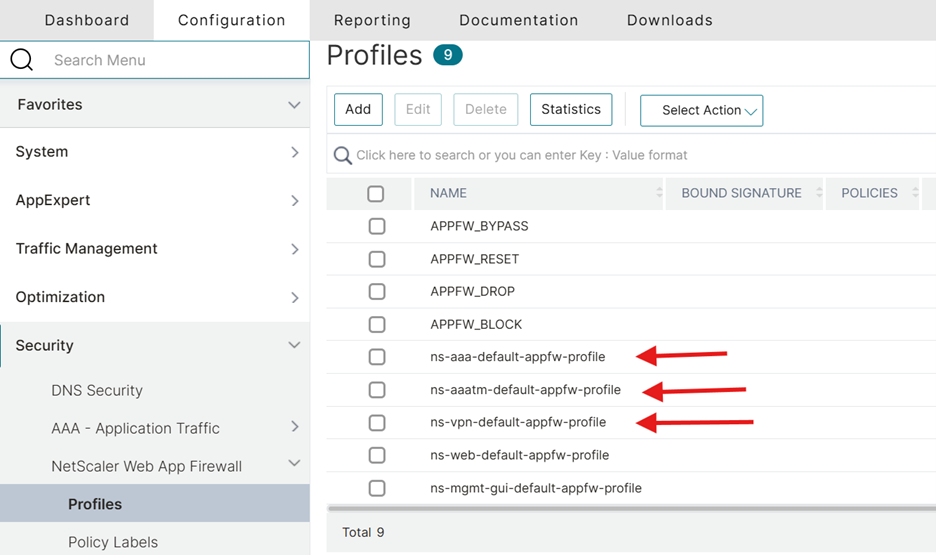
Task: Check the ns-aaa-default-appfw-profile row box
Action: 376,357
